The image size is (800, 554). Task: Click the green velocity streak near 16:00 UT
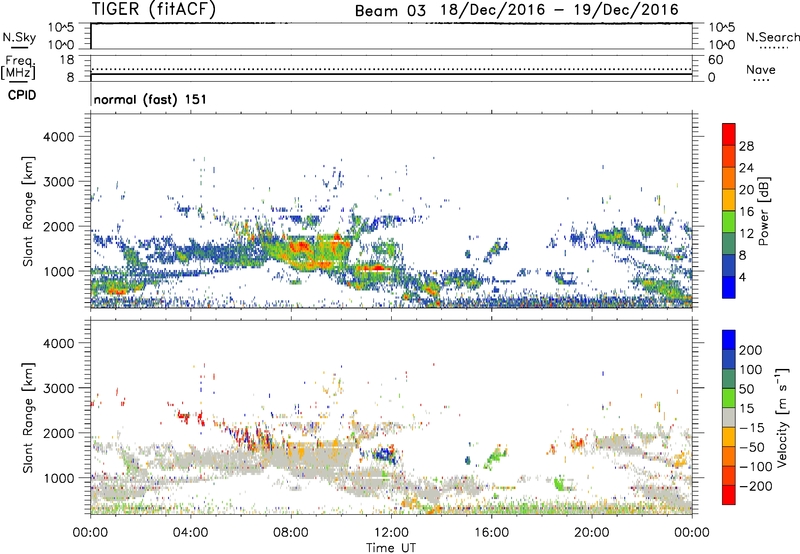click(495, 457)
